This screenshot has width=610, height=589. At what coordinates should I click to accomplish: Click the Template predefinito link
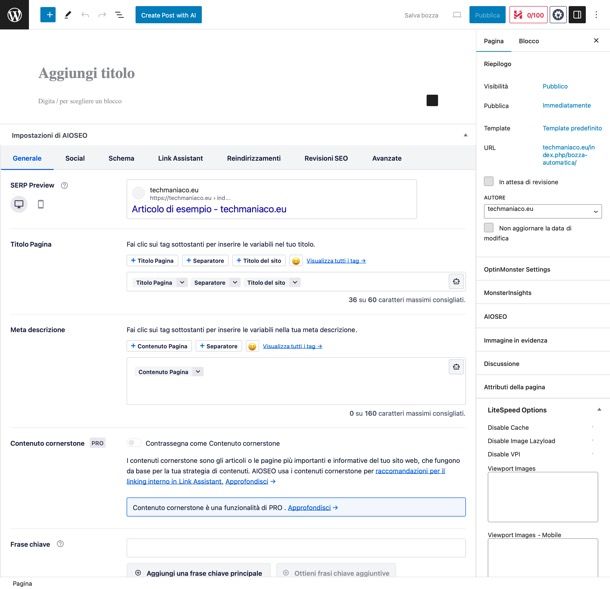pyautogui.click(x=572, y=128)
